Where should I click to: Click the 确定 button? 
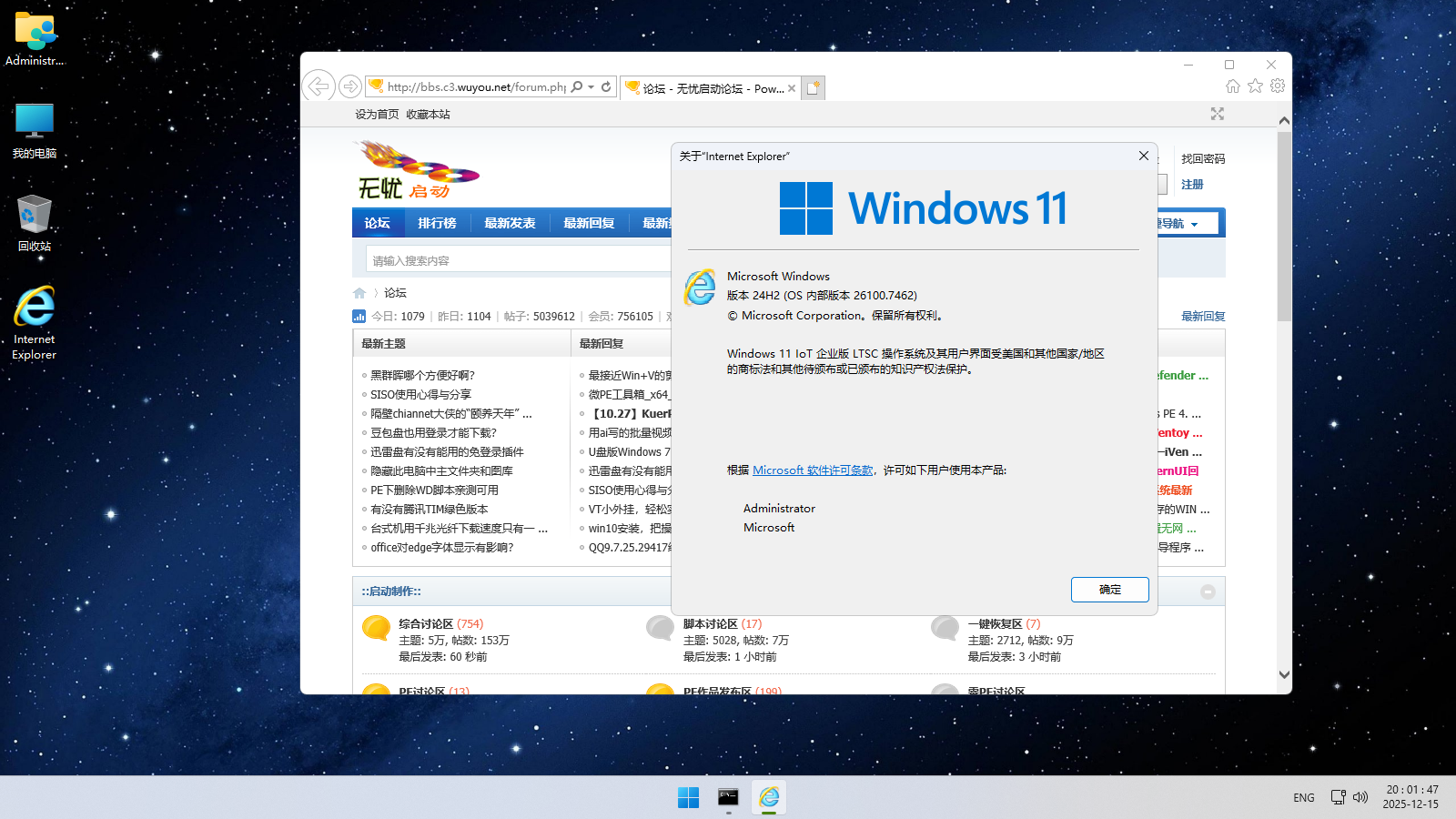click(x=1110, y=590)
